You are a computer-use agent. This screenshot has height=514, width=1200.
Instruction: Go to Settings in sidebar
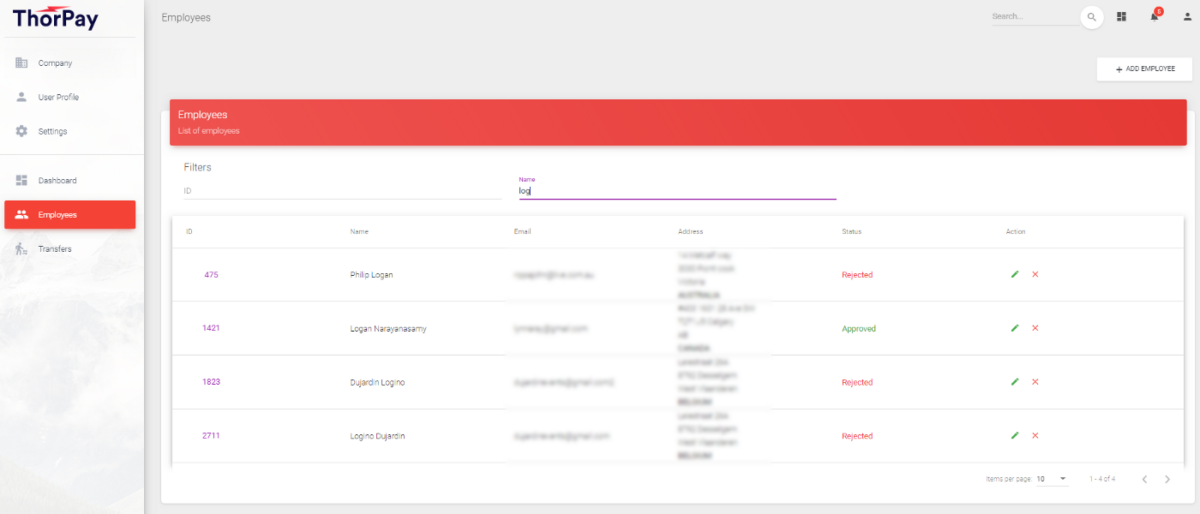(52, 131)
